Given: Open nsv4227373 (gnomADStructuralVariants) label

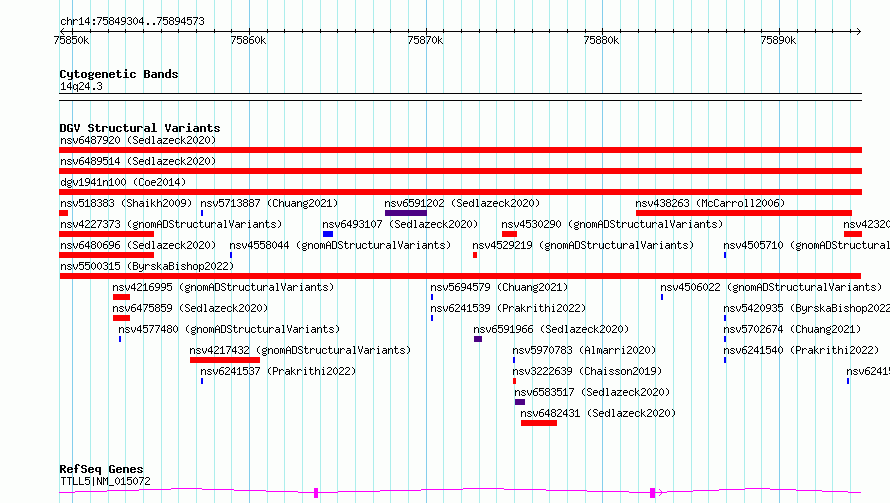Looking at the screenshot, I should click(171, 224).
